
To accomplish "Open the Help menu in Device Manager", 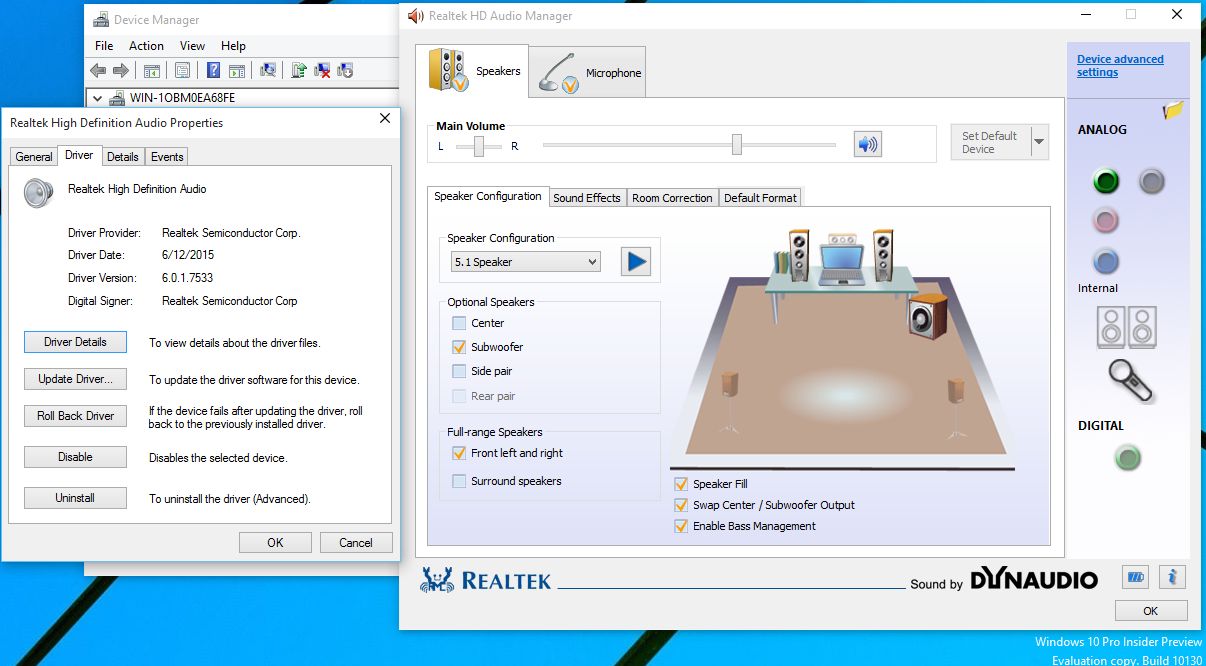I will click(x=233, y=45).
